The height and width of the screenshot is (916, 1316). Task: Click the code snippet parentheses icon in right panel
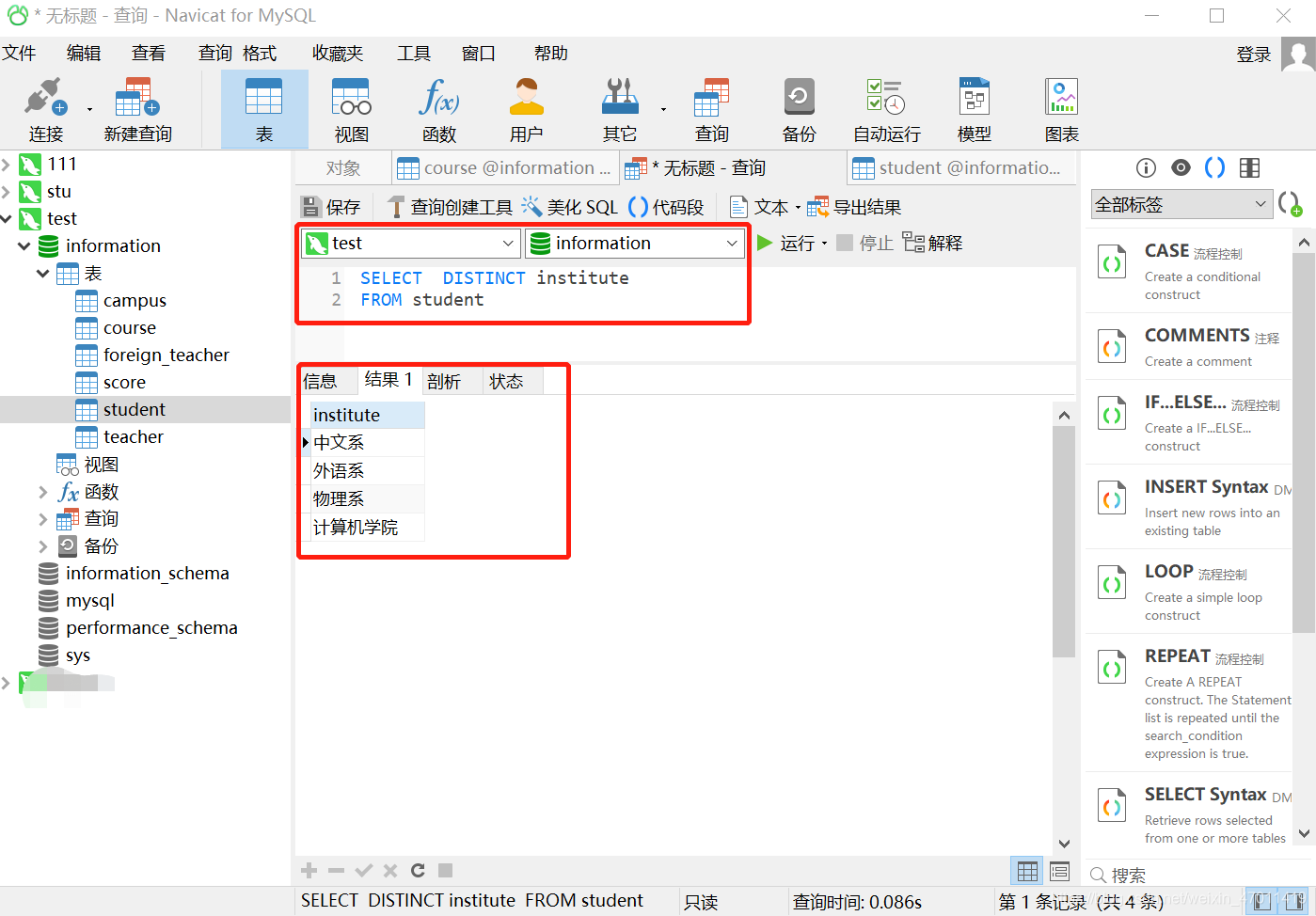pos(1215,168)
